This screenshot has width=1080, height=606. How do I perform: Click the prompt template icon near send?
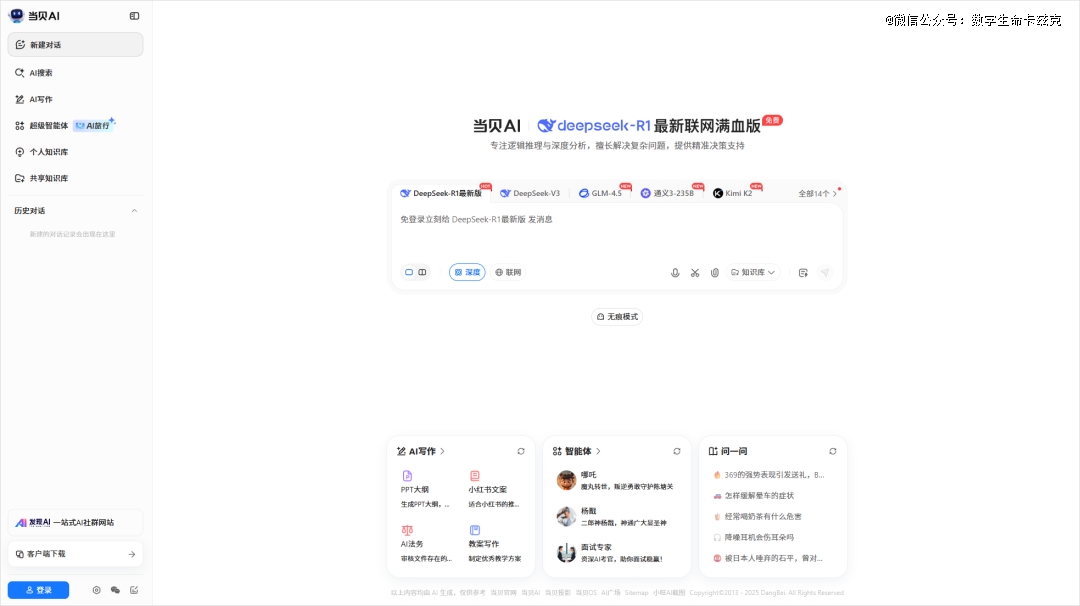(803, 273)
